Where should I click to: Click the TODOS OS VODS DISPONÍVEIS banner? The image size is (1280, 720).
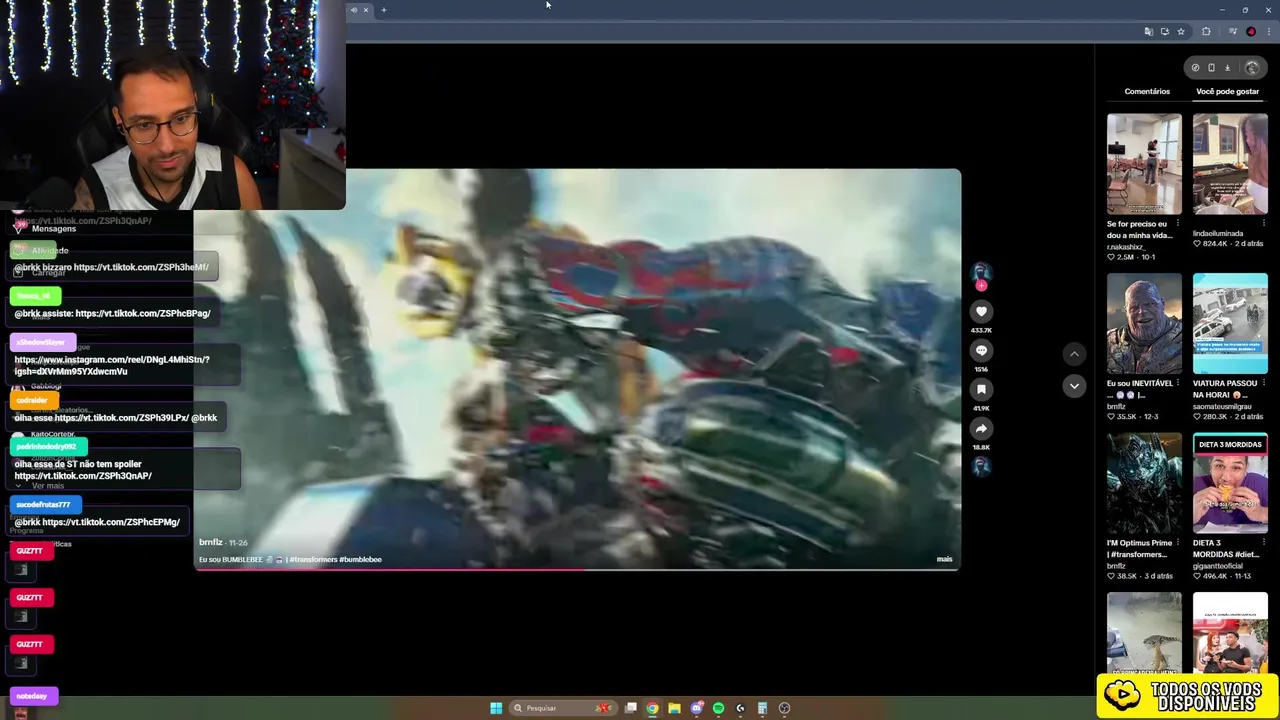coord(1188,696)
